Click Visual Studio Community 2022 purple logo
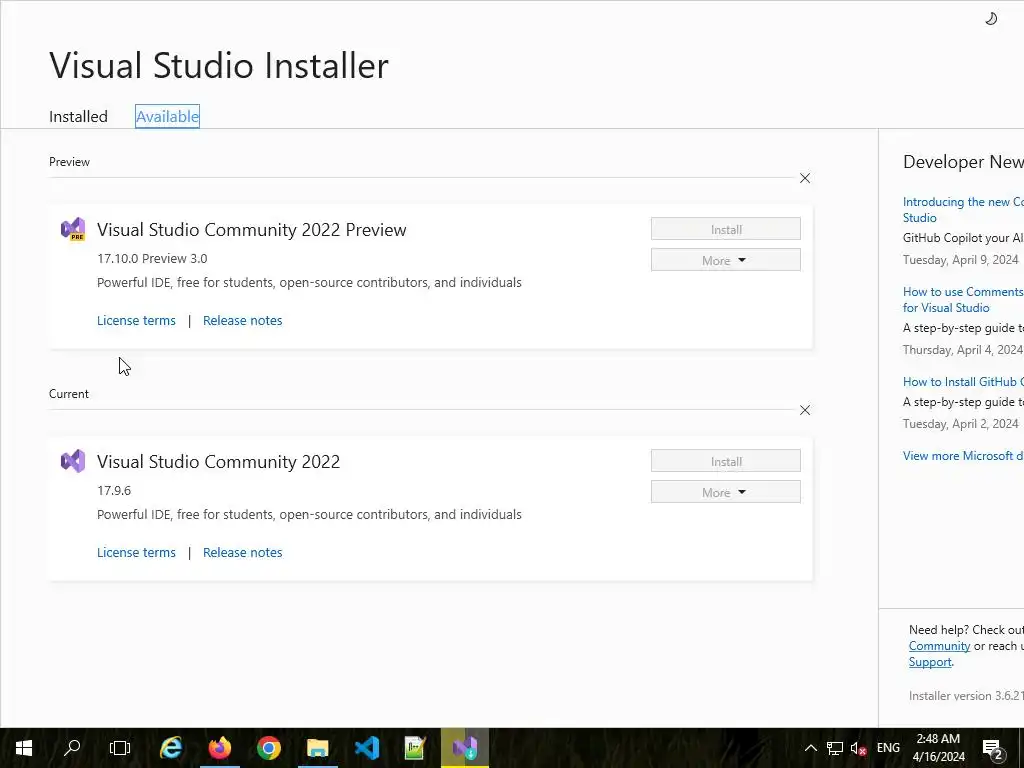Viewport: 1024px width, 768px height. pos(73,461)
